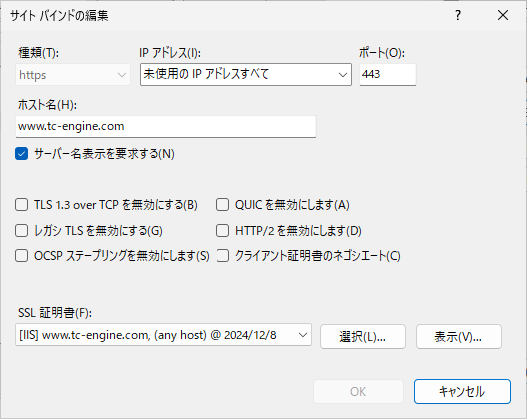Tick QUIC を無効にします checkbox
Screen dimensions: 527x419
(222, 205)
